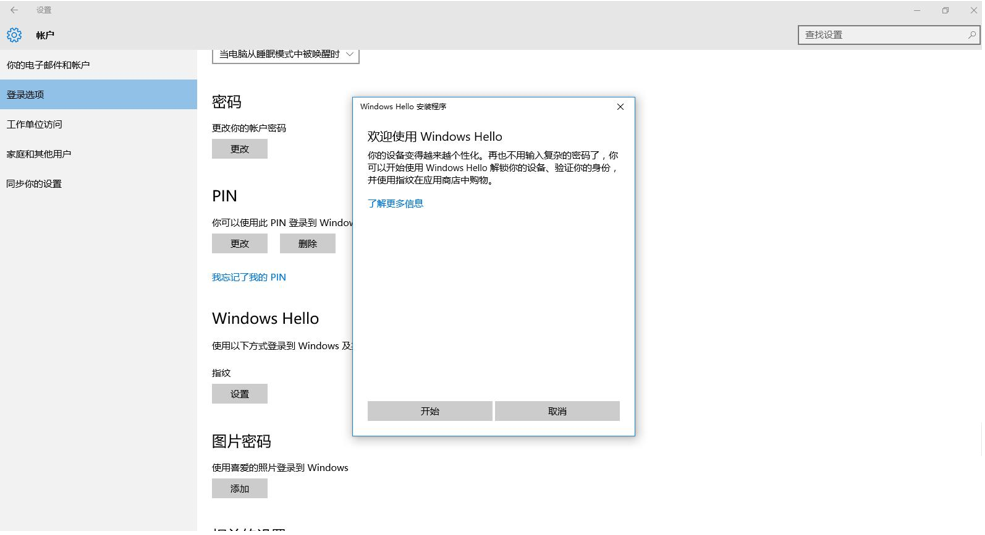Click the magnifier icon in the search box
Viewport: 985px width, 535px height.
click(x=970, y=35)
